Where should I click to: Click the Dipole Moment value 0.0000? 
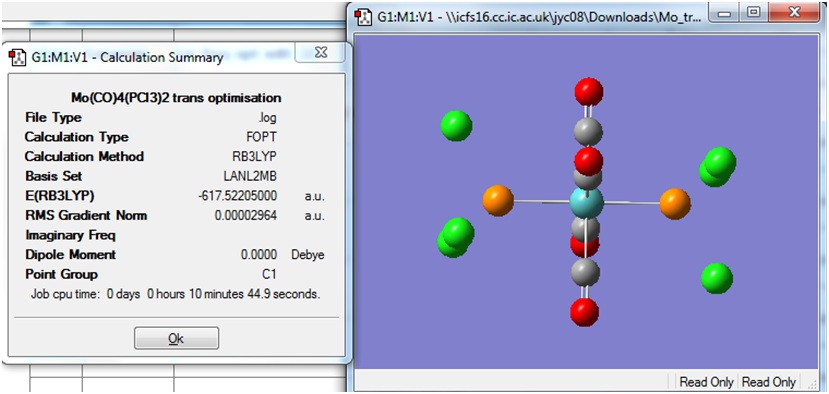(x=259, y=255)
